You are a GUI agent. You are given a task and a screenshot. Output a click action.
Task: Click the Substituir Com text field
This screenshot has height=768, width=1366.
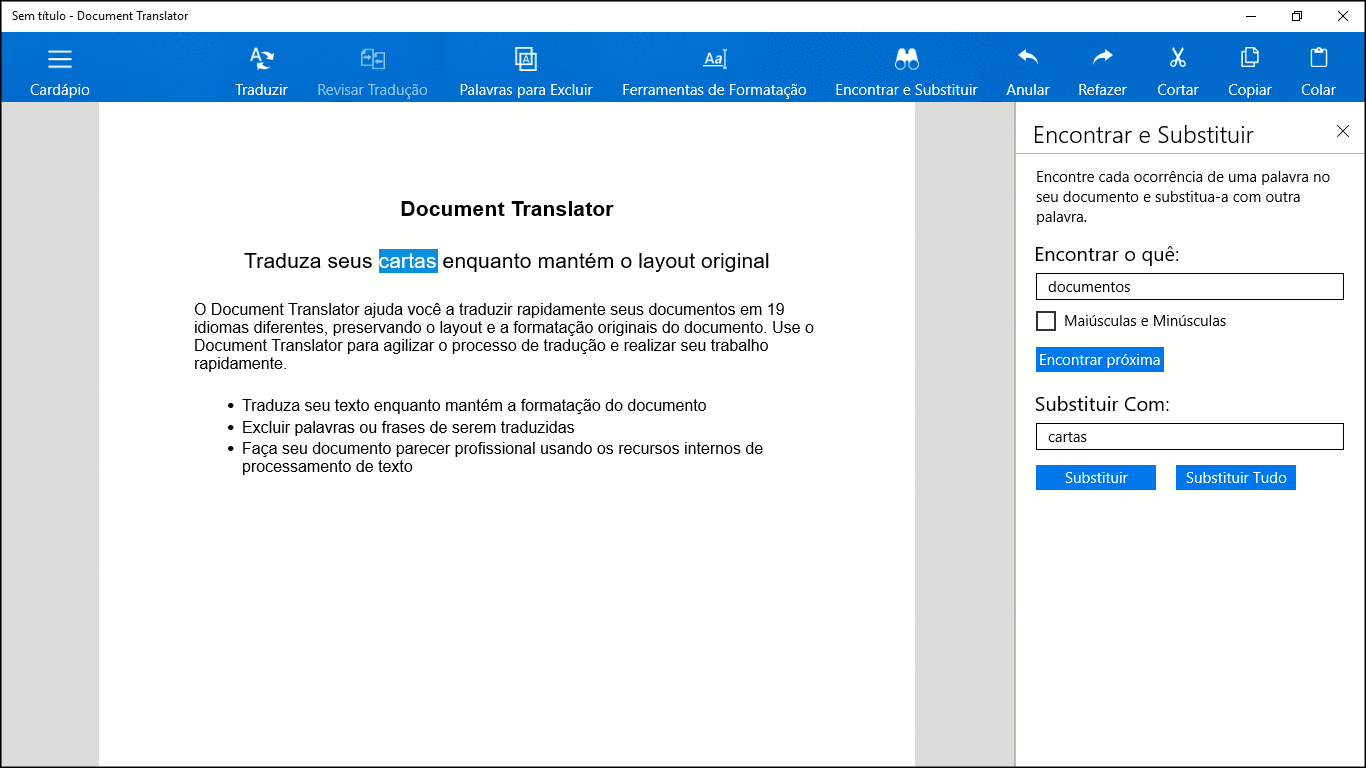(x=1189, y=437)
